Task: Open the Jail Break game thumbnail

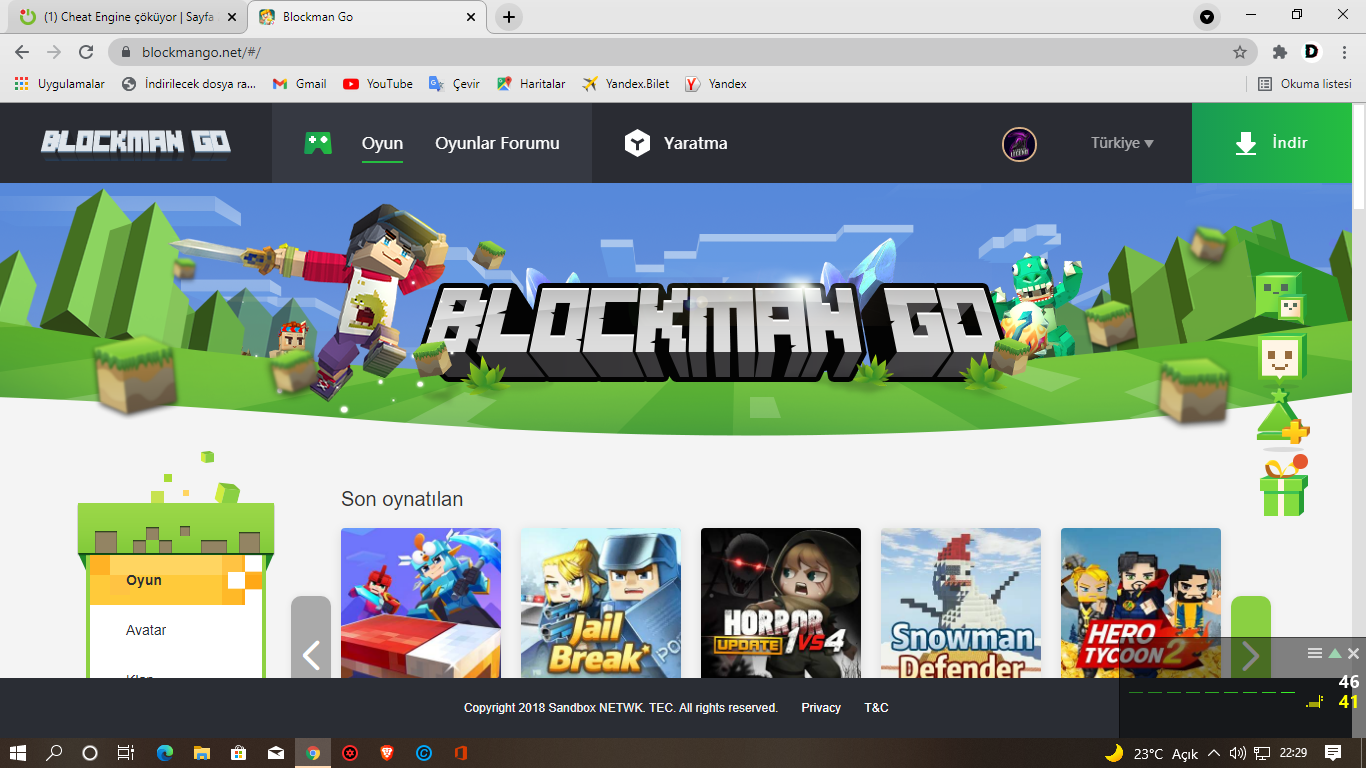Action: point(601,603)
